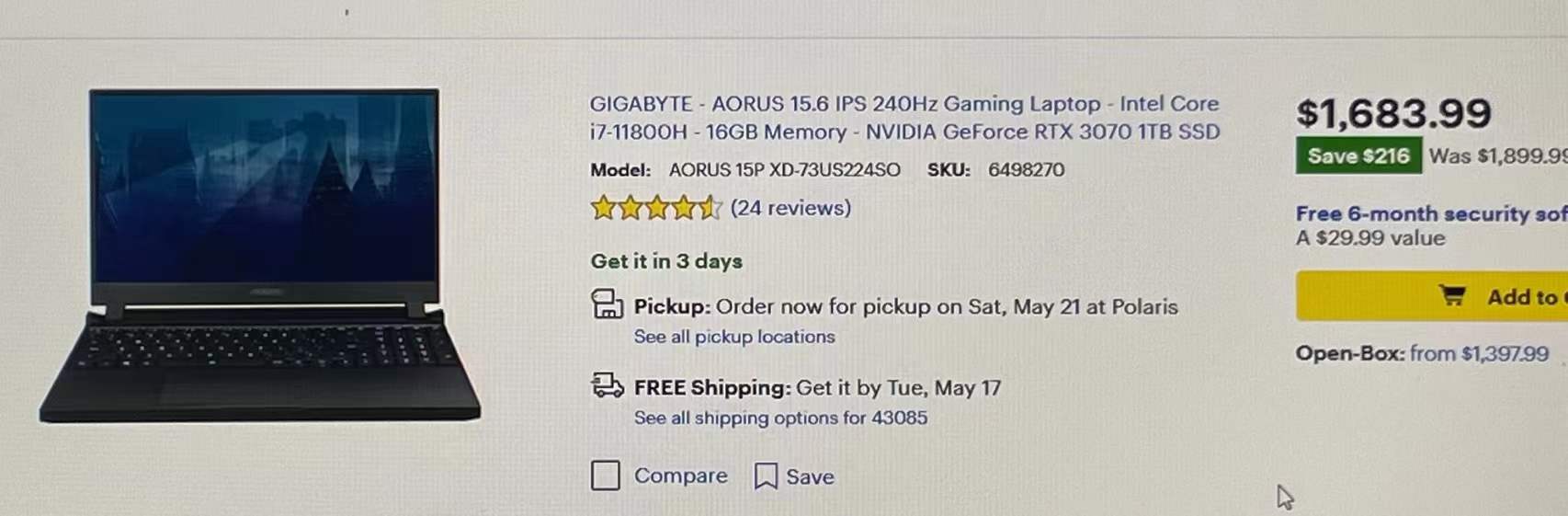This screenshot has height=516, width=1568.
Task: Click the pickup store icon
Action: point(607,304)
